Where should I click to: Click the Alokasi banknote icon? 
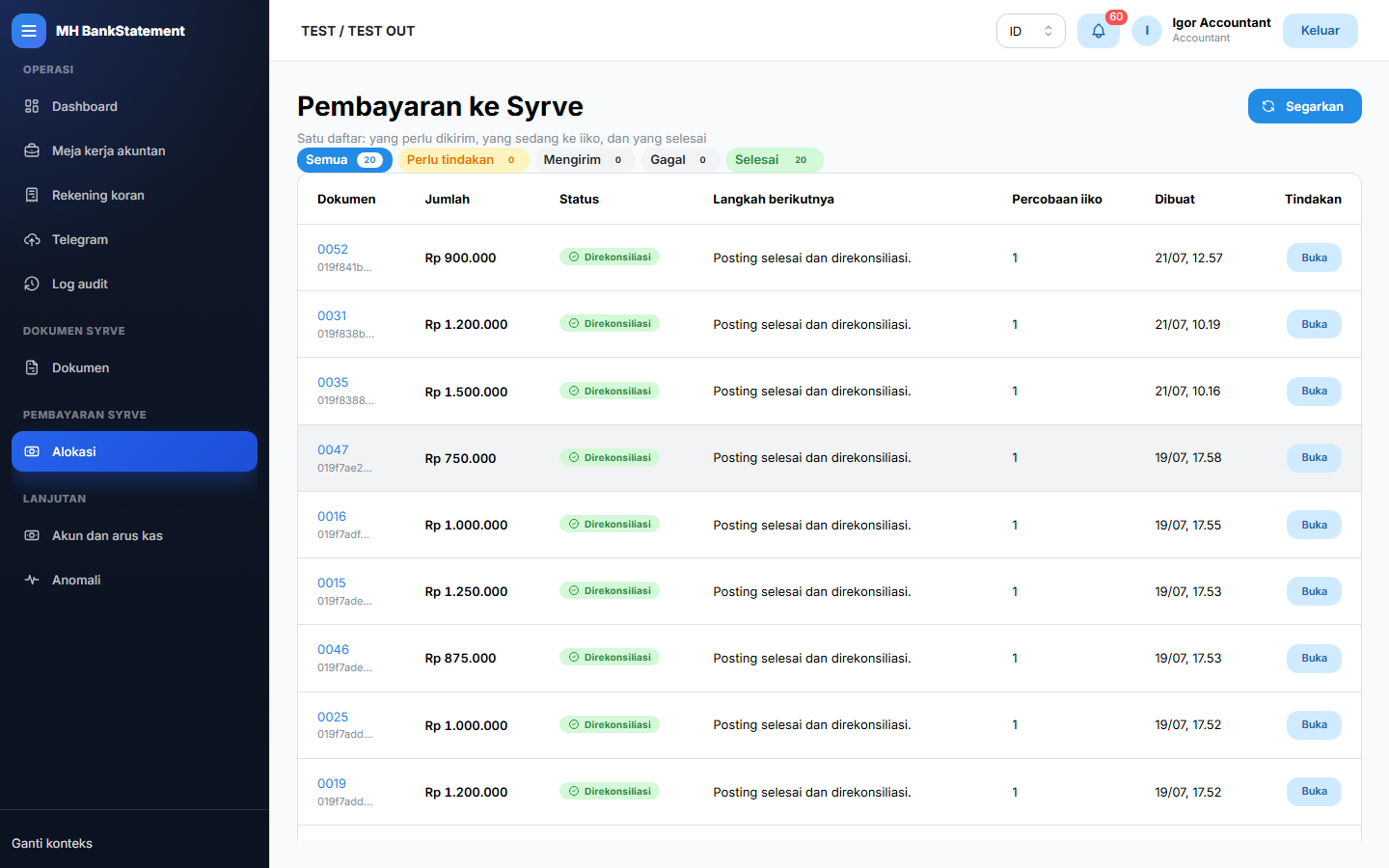(x=32, y=451)
